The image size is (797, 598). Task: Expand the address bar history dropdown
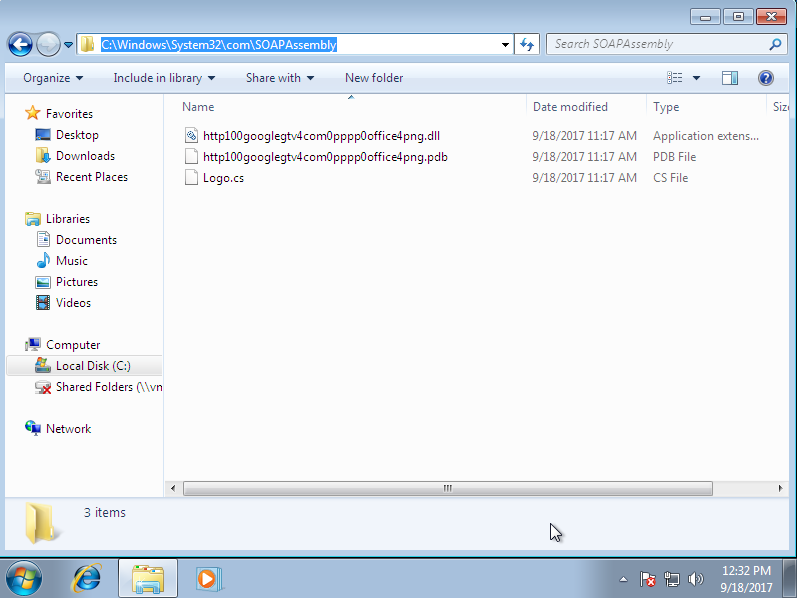pos(505,45)
